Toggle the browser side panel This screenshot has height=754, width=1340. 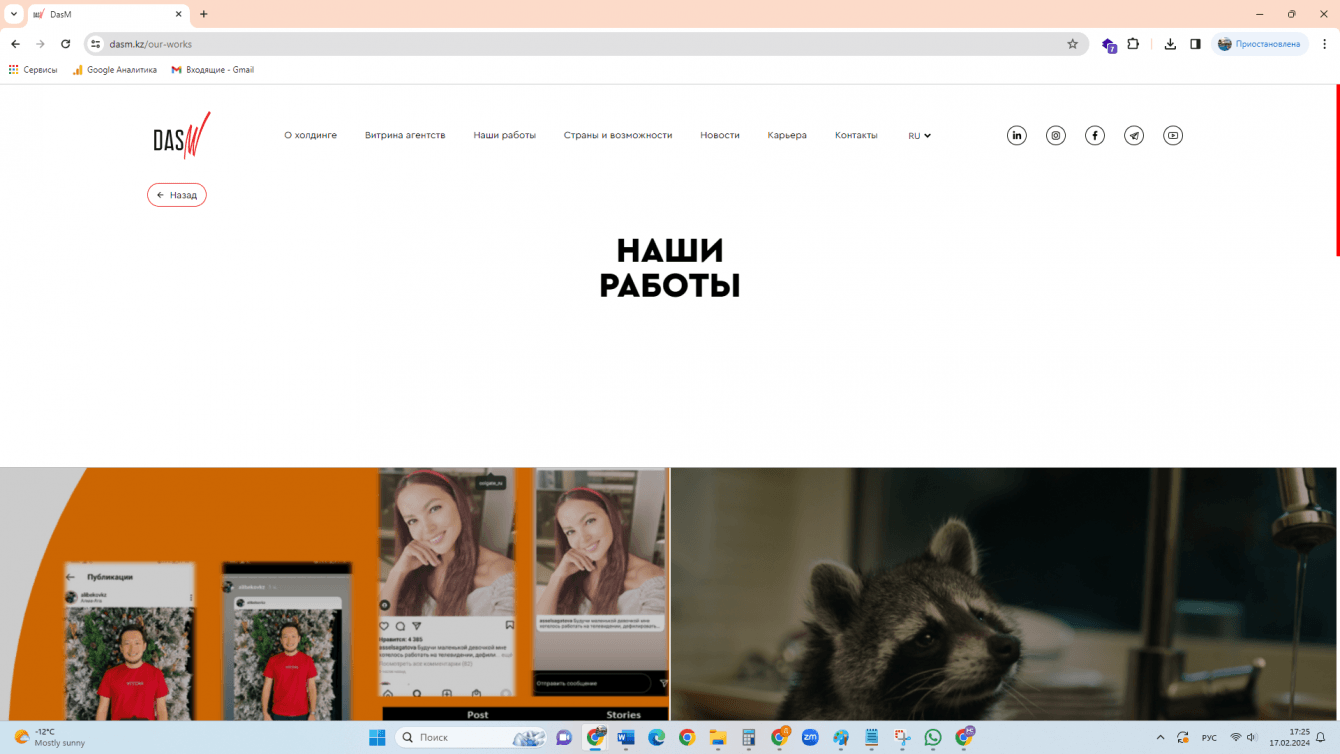tap(1195, 44)
